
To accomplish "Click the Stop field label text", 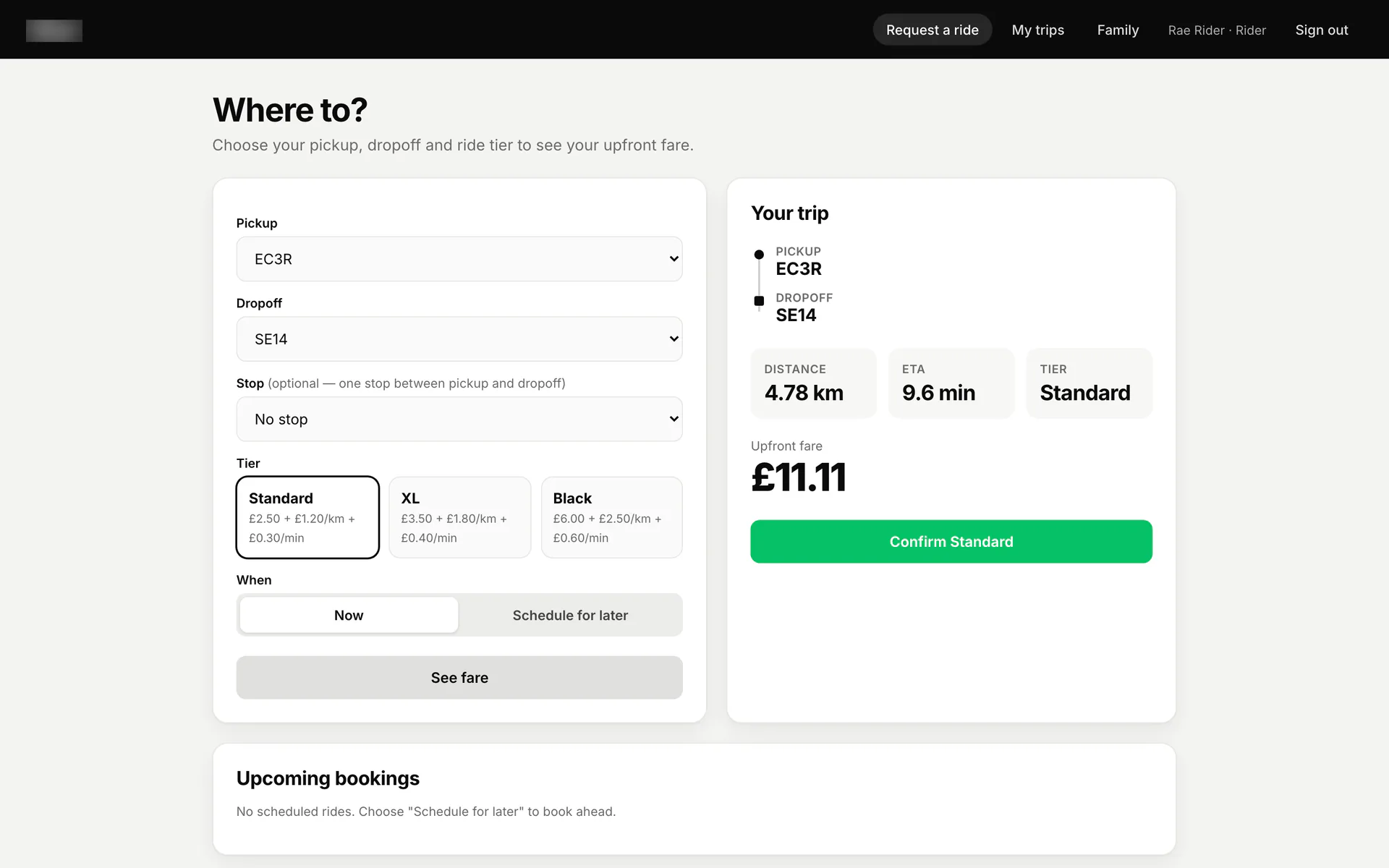I will [250, 383].
